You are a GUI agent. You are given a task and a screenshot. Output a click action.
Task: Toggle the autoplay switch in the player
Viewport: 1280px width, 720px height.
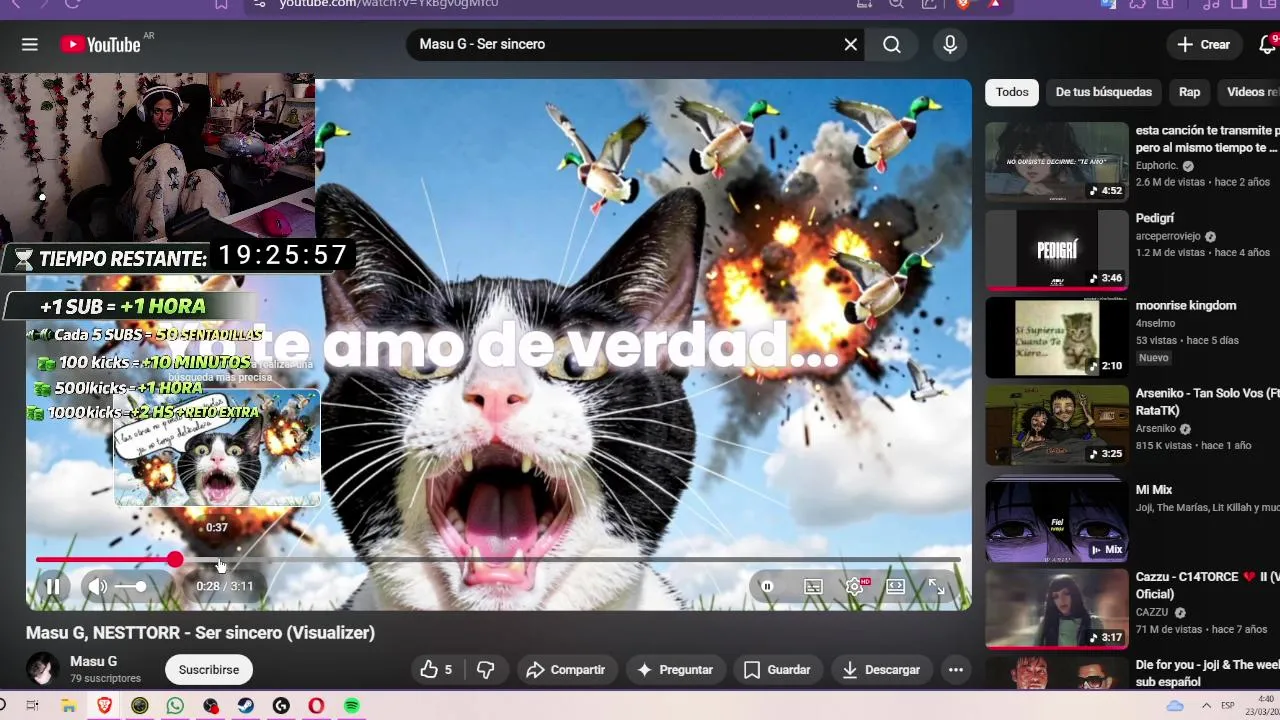pos(767,587)
